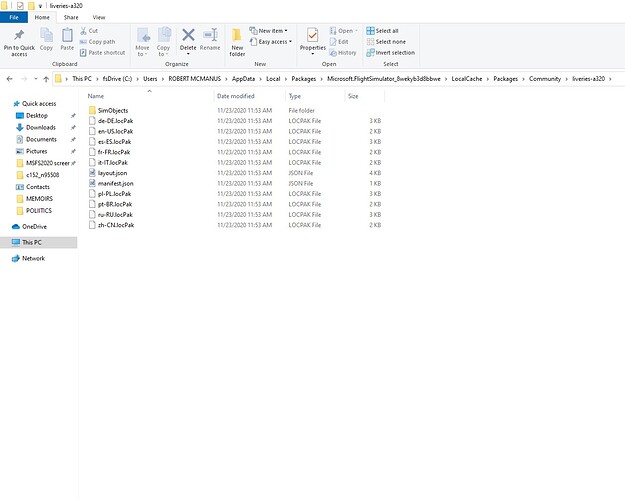Screen dimensions: 625x500
Task: Expand chevron after liveries-a320 breadcrumb
Action: 610,79
